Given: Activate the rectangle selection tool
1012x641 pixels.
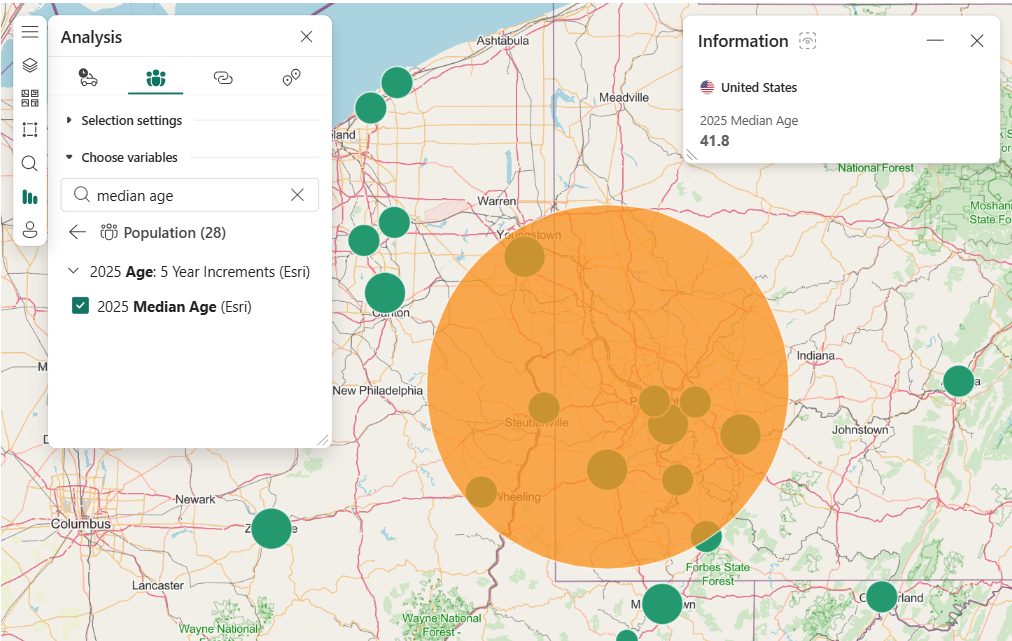Looking at the screenshot, I should pos(30,130).
